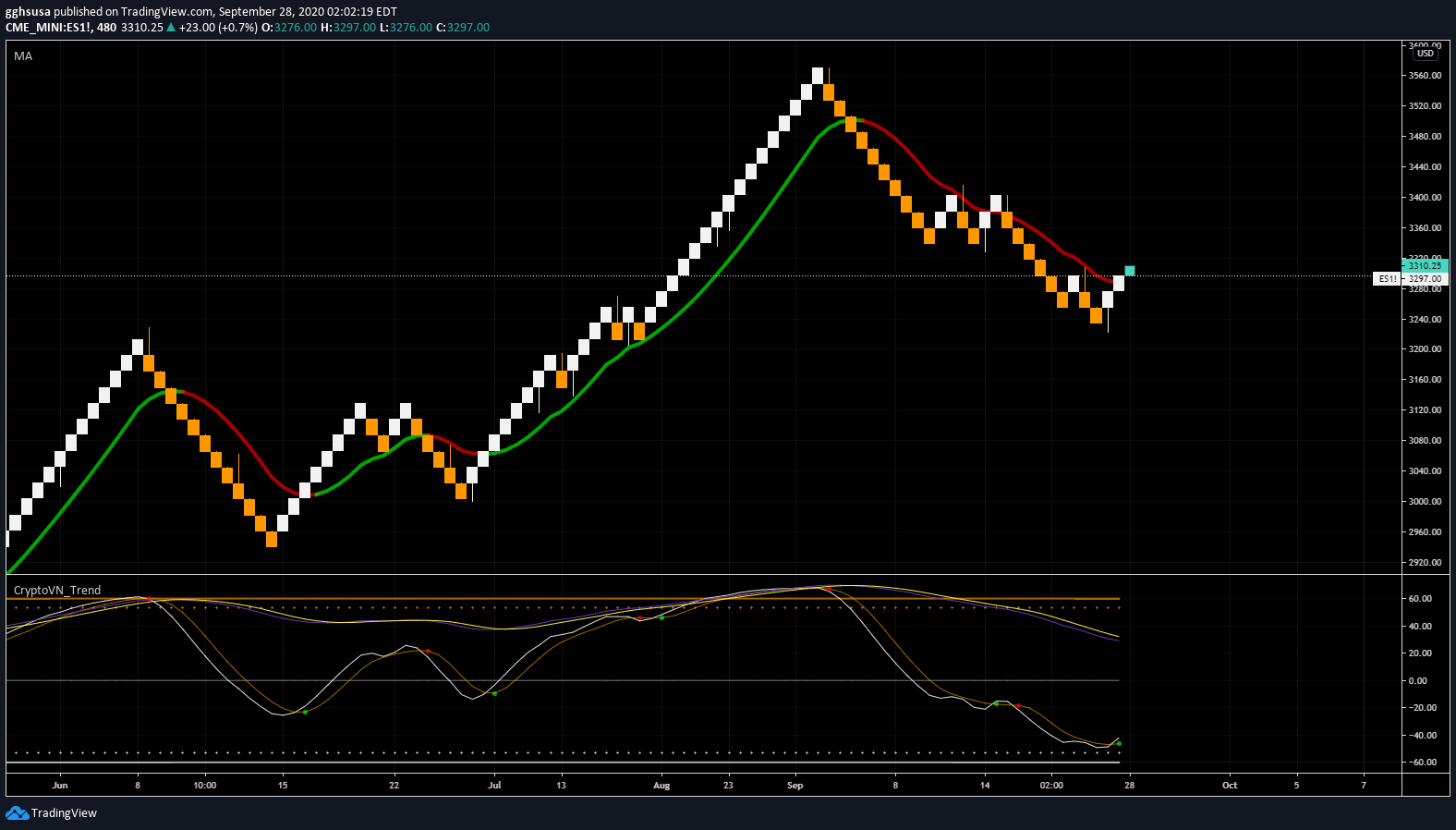1456x830 pixels.
Task: Click the Jun label on time axis
Action: point(60,786)
